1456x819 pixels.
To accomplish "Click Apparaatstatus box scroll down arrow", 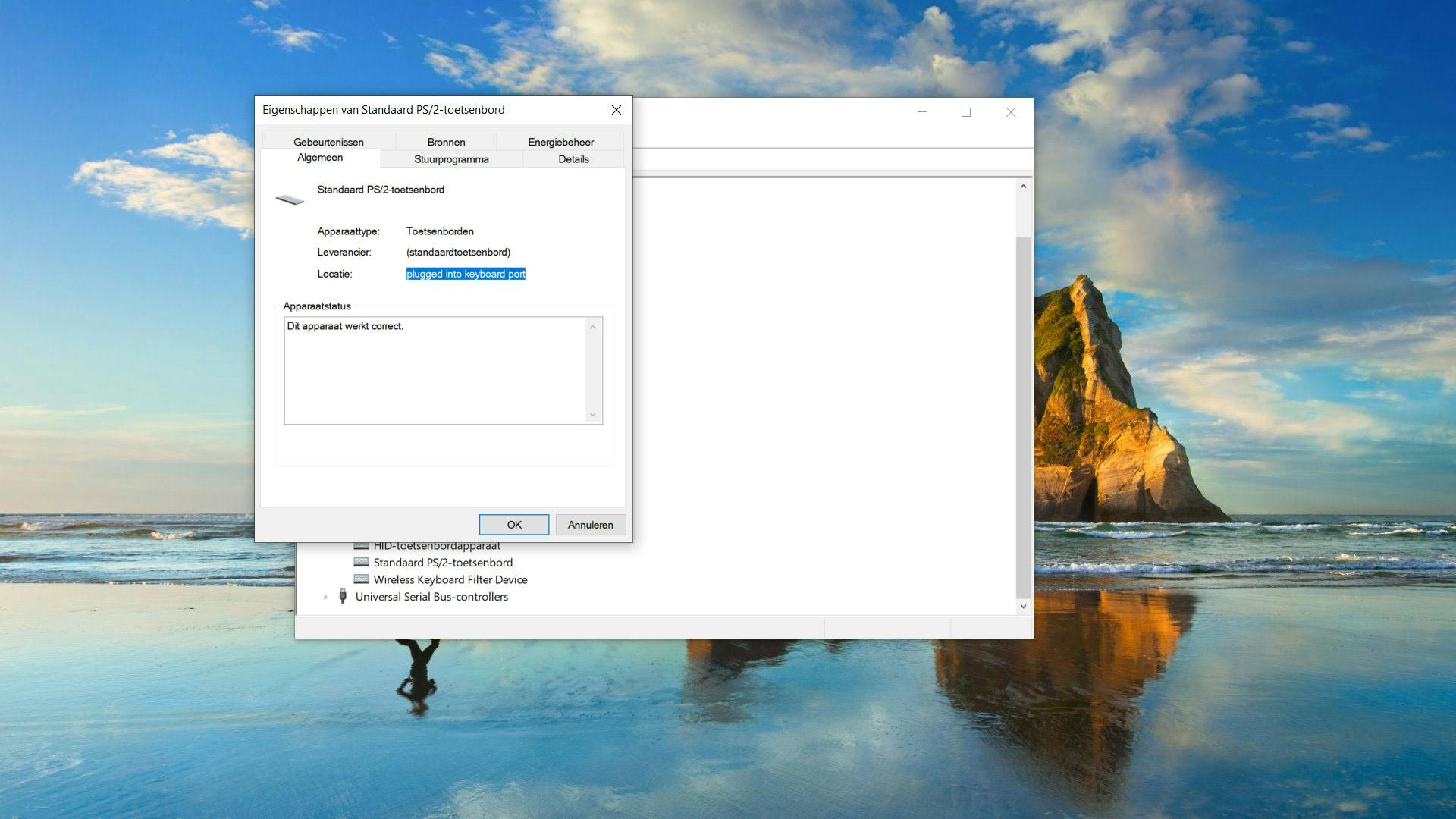I will 593,415.
